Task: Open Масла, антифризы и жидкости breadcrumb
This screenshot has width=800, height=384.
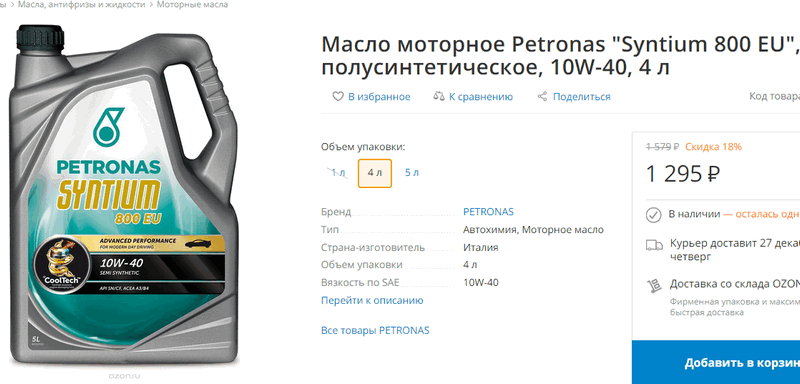Action: (82, 5)
